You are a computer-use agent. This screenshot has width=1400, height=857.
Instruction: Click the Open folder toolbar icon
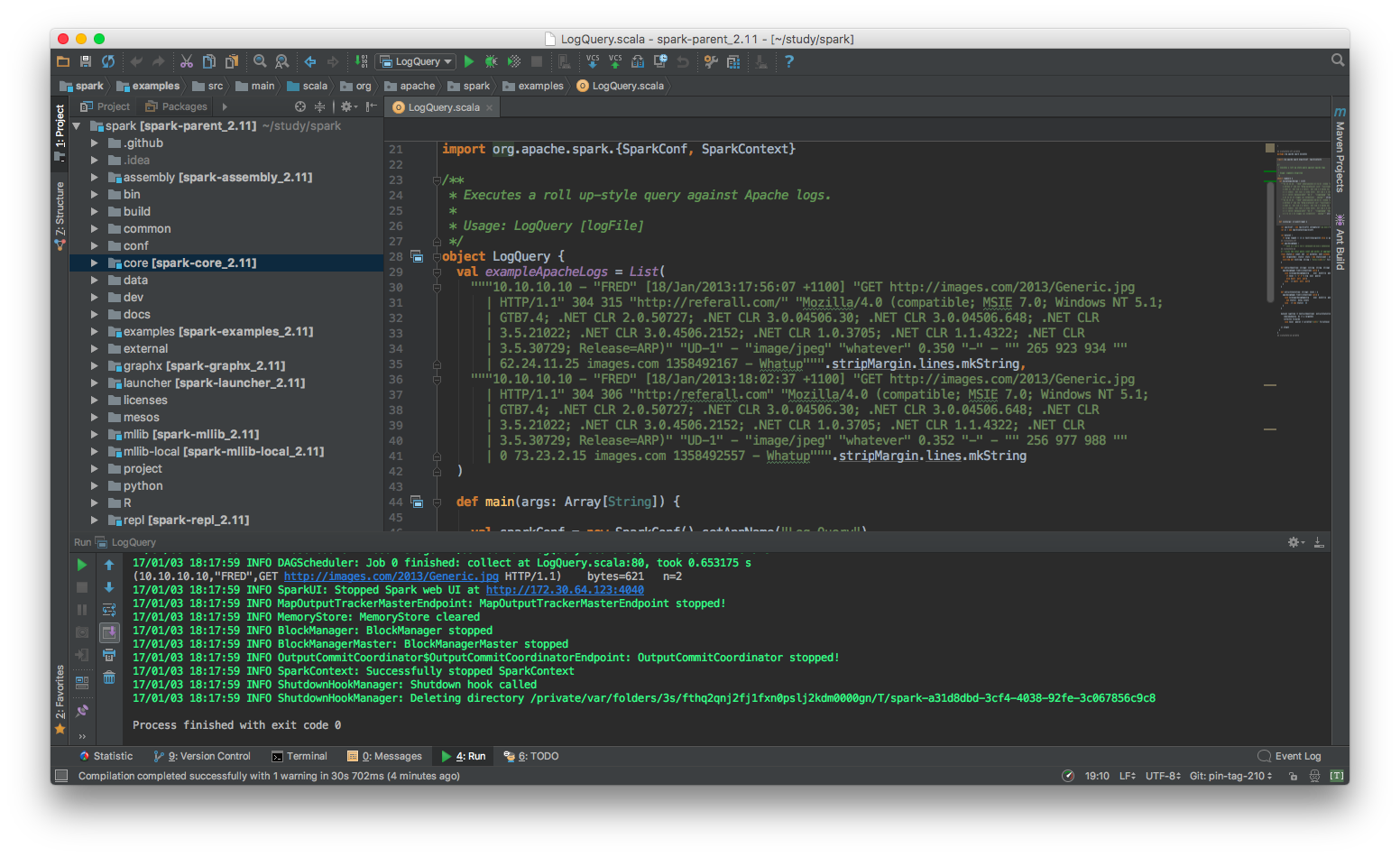pyautogui.click(x=63, y=61)
